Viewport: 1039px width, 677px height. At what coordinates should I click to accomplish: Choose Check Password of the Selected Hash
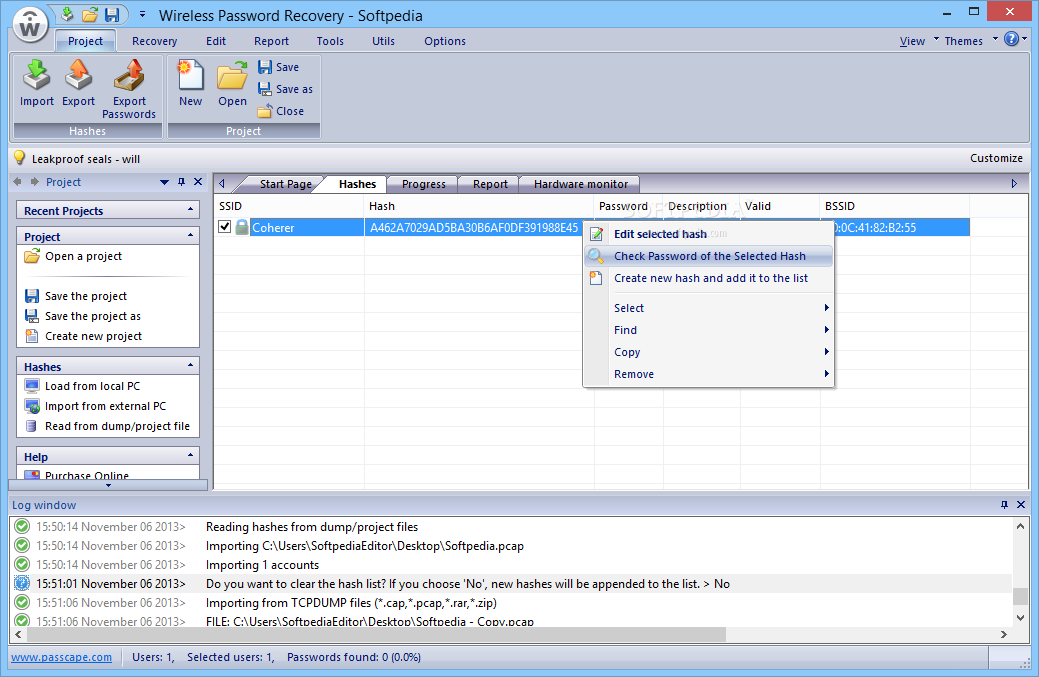click(x=708, y=256)
